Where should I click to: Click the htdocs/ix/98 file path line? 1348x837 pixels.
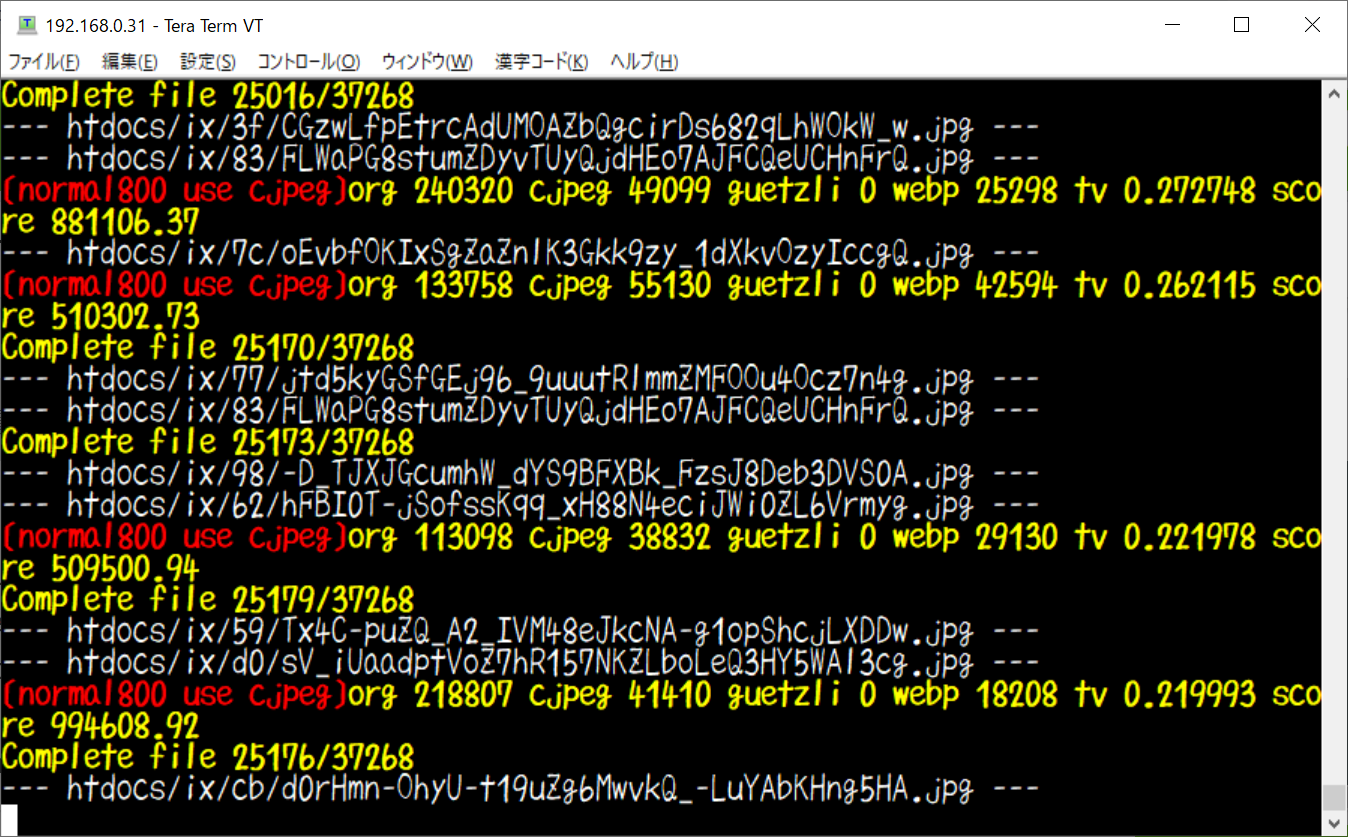[x=520, y=474]
